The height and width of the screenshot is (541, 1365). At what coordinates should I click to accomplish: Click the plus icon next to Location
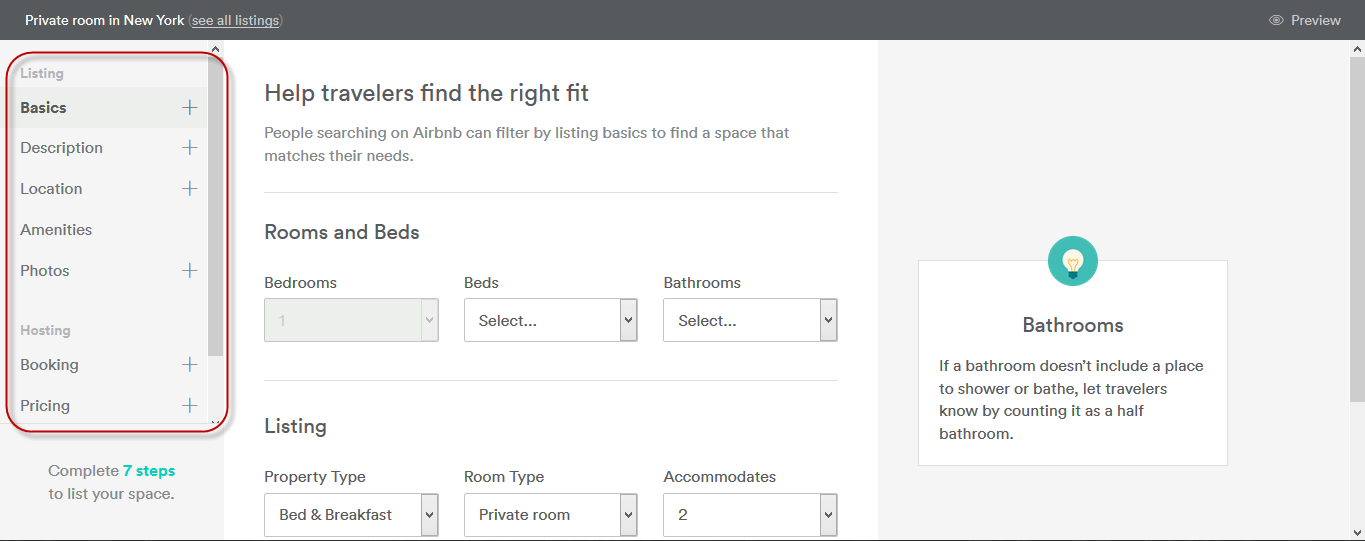(190, 189)
